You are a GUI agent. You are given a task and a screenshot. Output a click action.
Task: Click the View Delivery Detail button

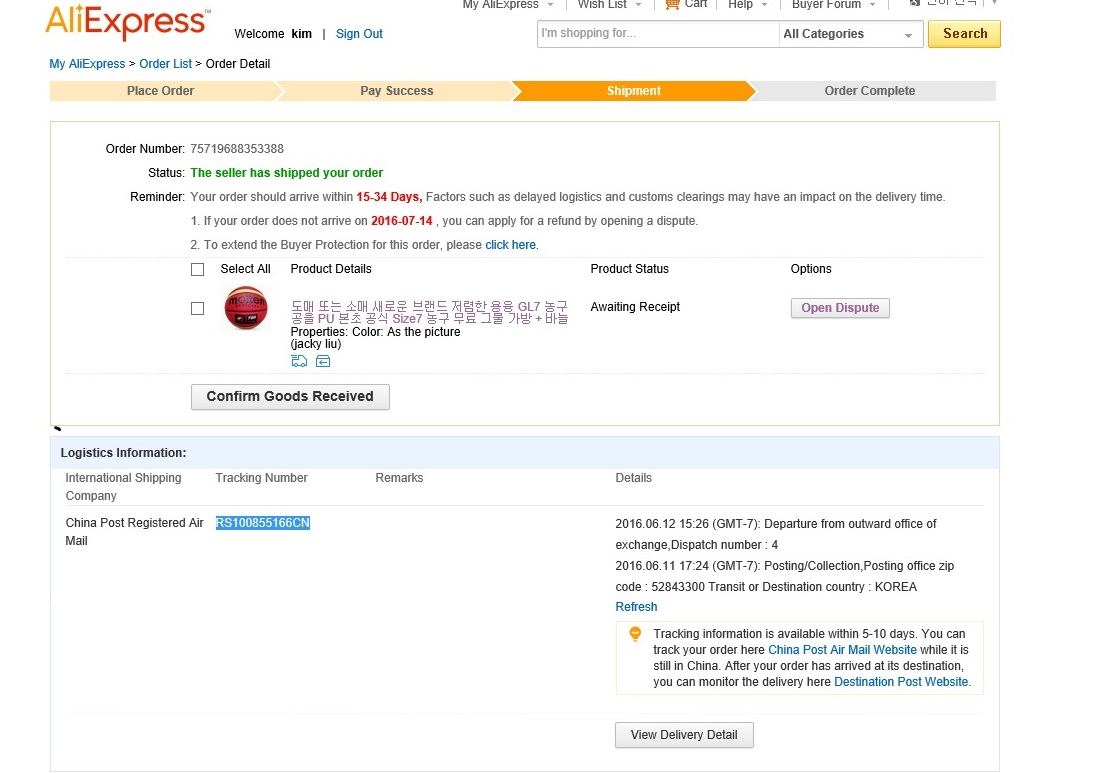tap(684, 735)
